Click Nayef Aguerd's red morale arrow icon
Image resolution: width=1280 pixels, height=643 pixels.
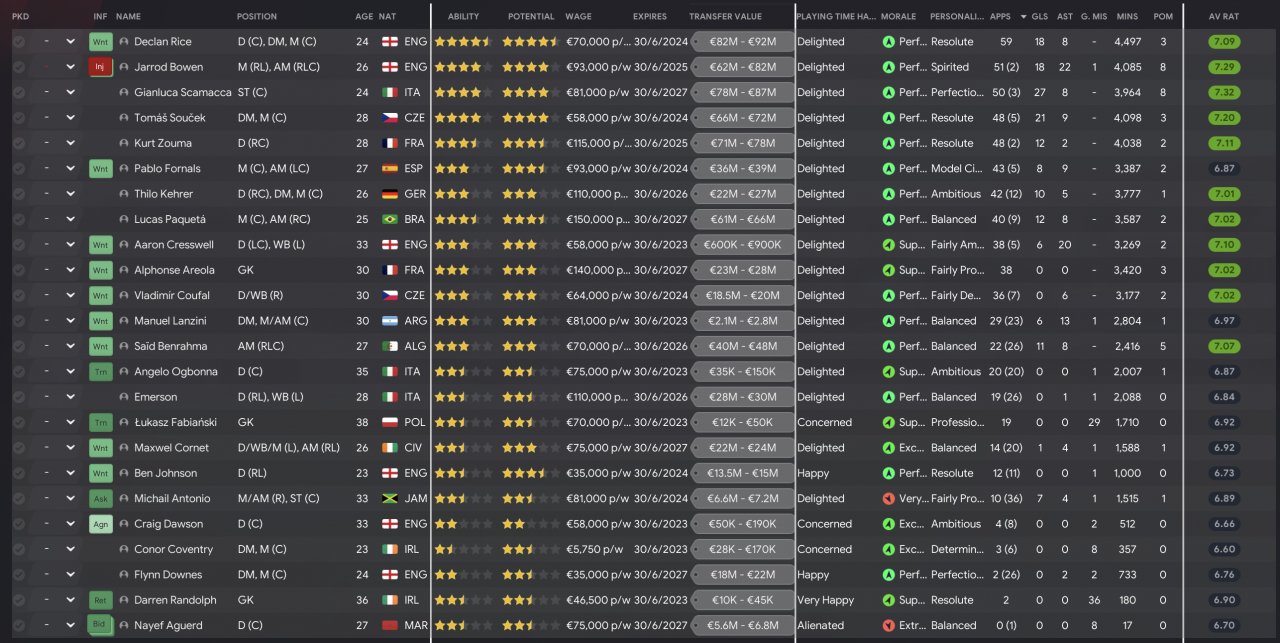point(889,626)
